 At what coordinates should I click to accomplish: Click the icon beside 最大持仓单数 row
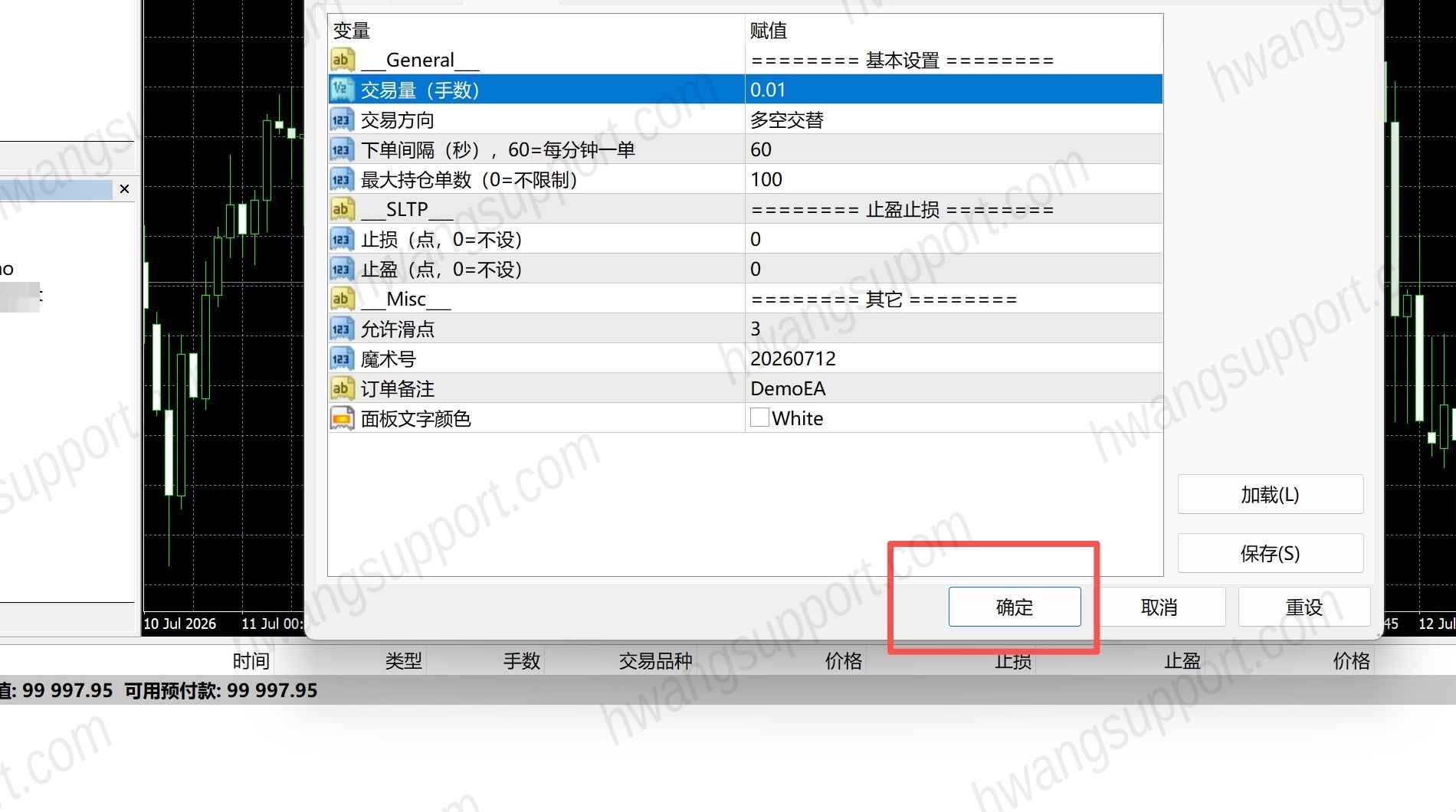coord(342,179)
